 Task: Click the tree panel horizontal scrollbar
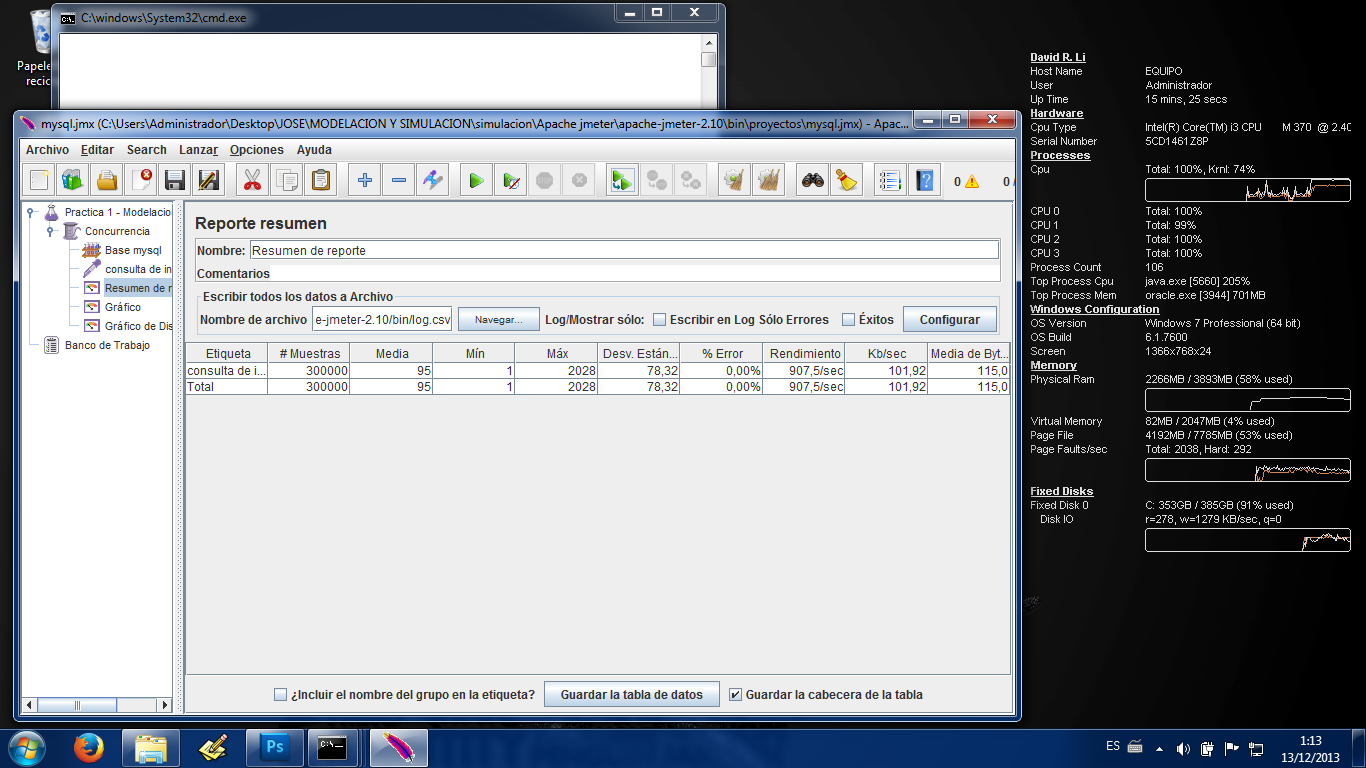click(98, 705)
